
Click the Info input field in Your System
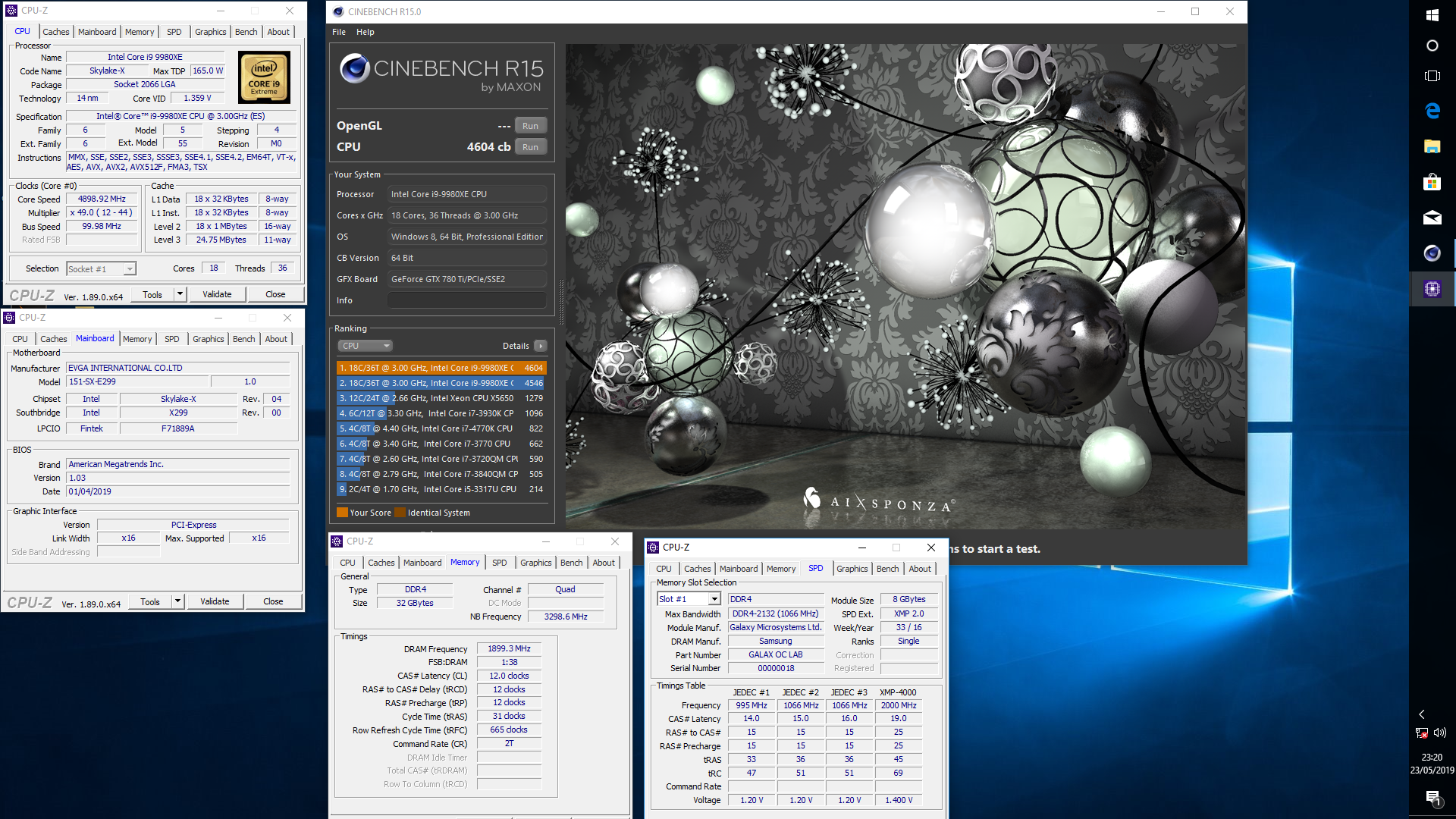pos(467,300)
